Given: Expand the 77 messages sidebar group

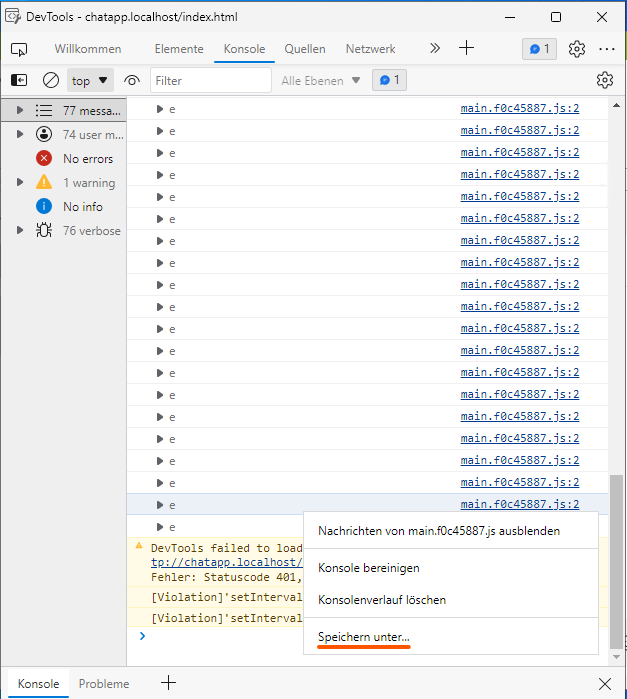Looking at the screenshot, I should pos(20,110).
